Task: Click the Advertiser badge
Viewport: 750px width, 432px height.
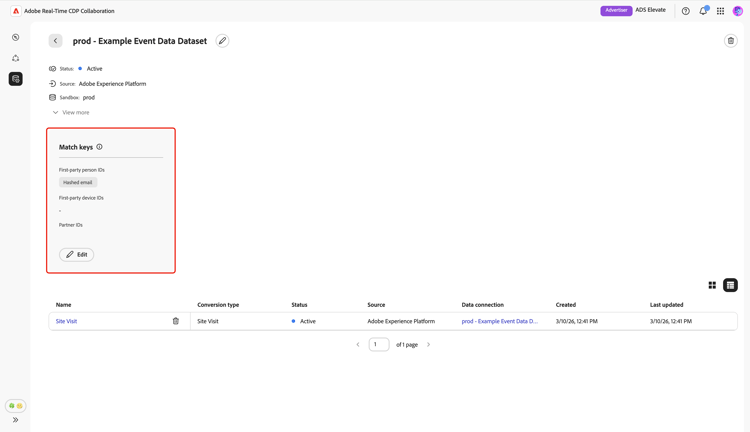Action: [x=616, y=11]
